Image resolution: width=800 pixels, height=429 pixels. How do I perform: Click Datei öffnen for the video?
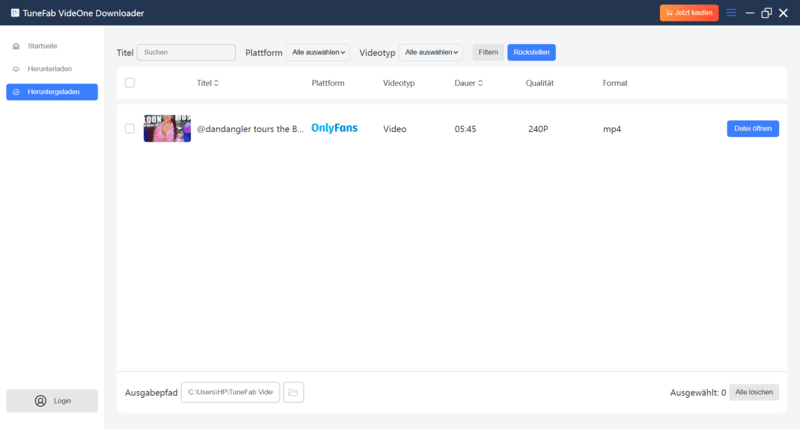click(753, 129)
